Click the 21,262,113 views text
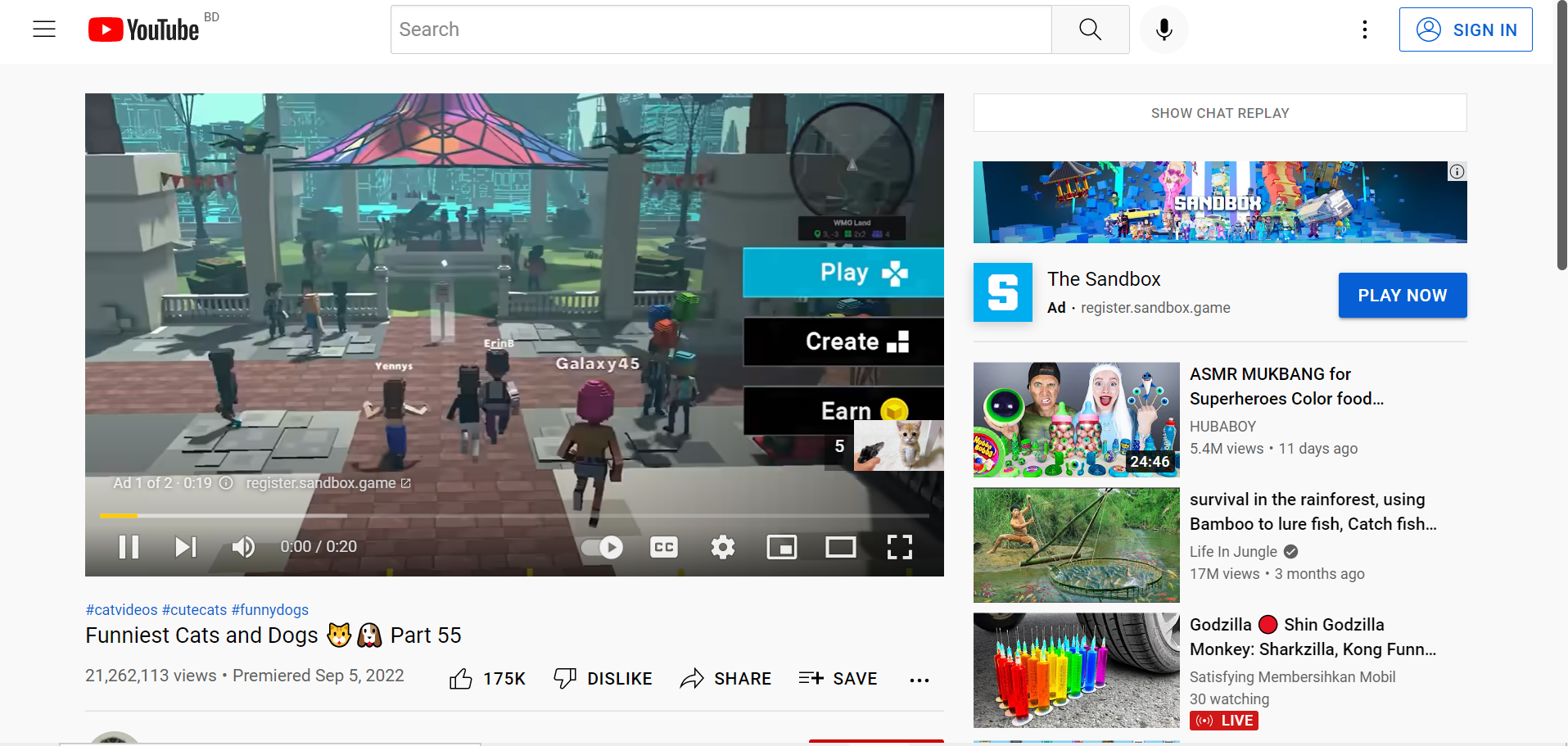1568x746 pixels. point(151,676)
